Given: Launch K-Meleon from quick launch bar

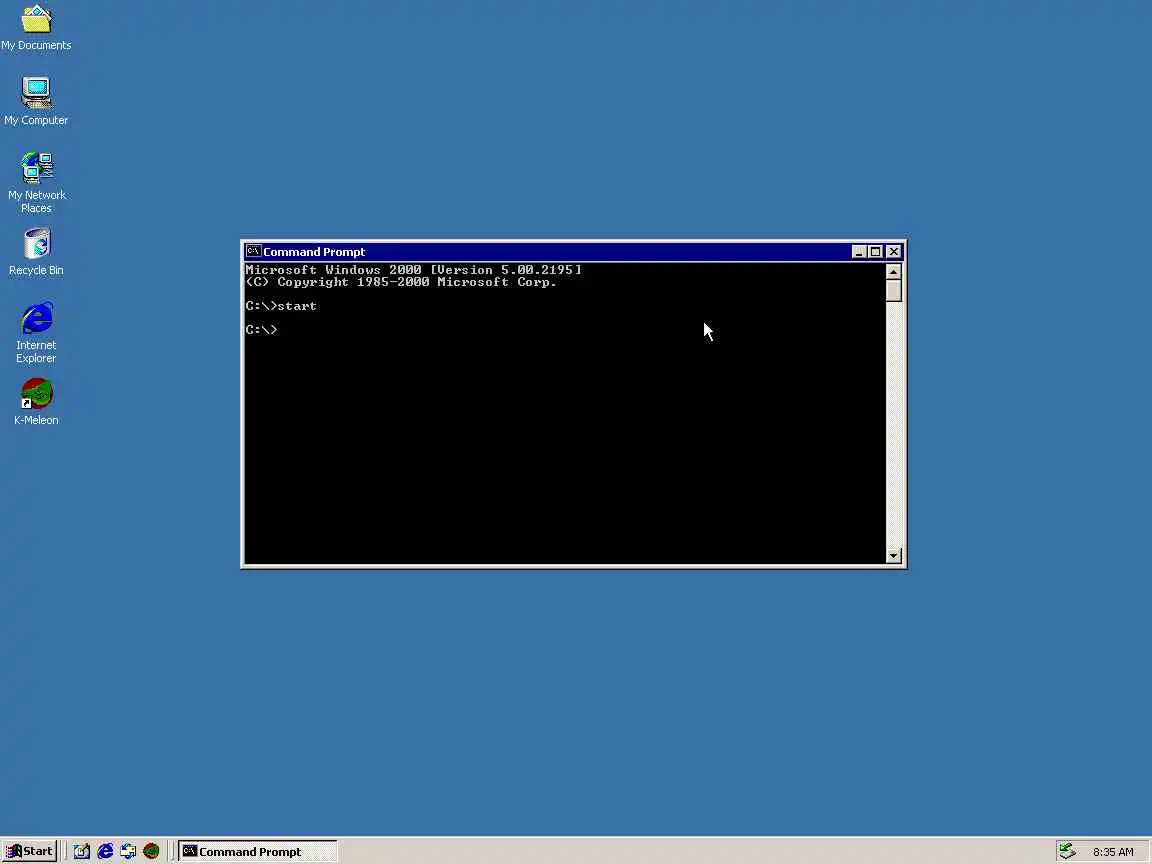Looking at the screenshot, I should 151,852.
